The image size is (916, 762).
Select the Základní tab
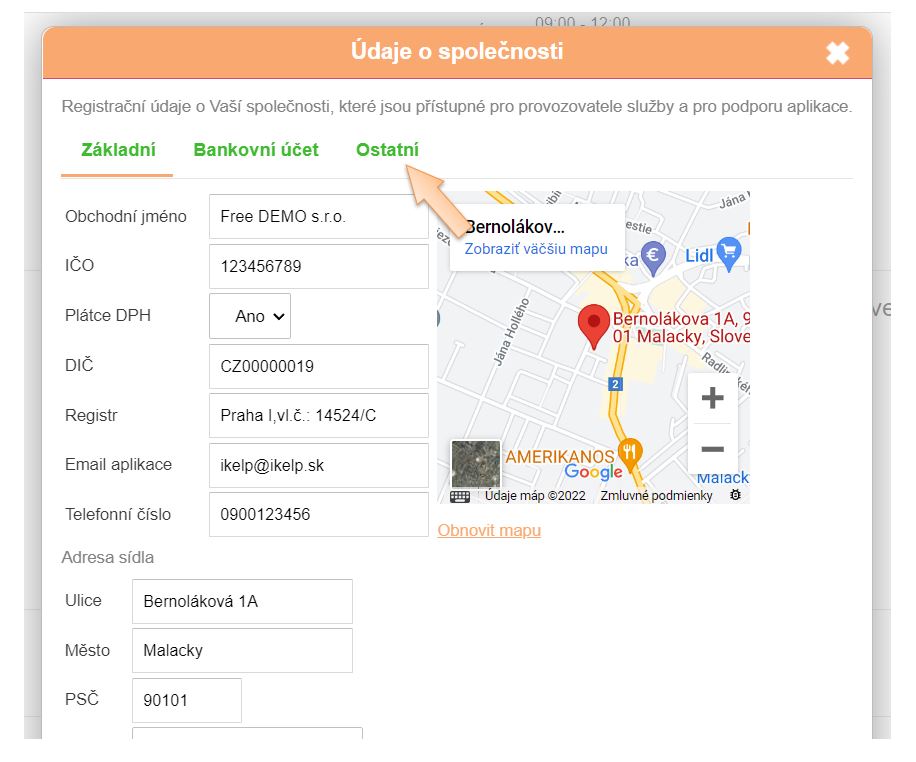(x=117, y=150)
